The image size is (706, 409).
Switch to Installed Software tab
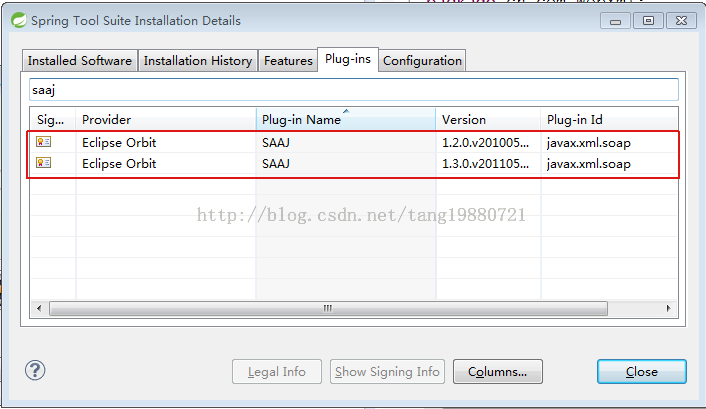(x=80, y=61)
